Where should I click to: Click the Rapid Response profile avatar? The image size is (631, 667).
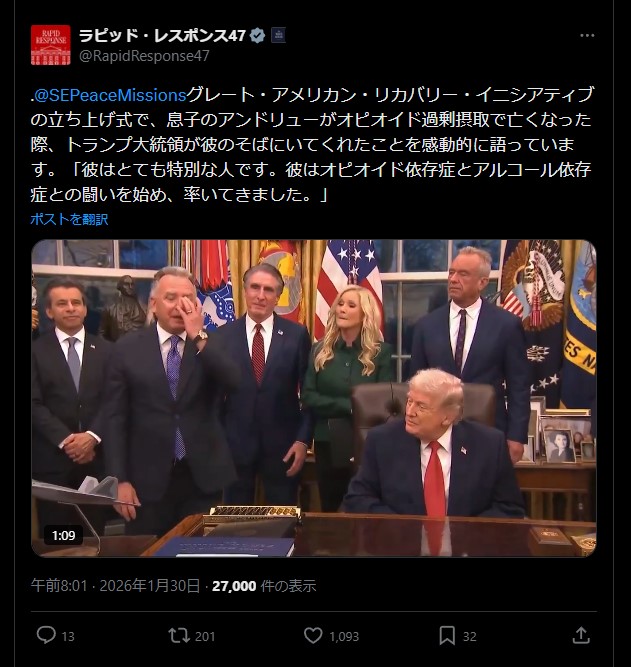point(51,45)
